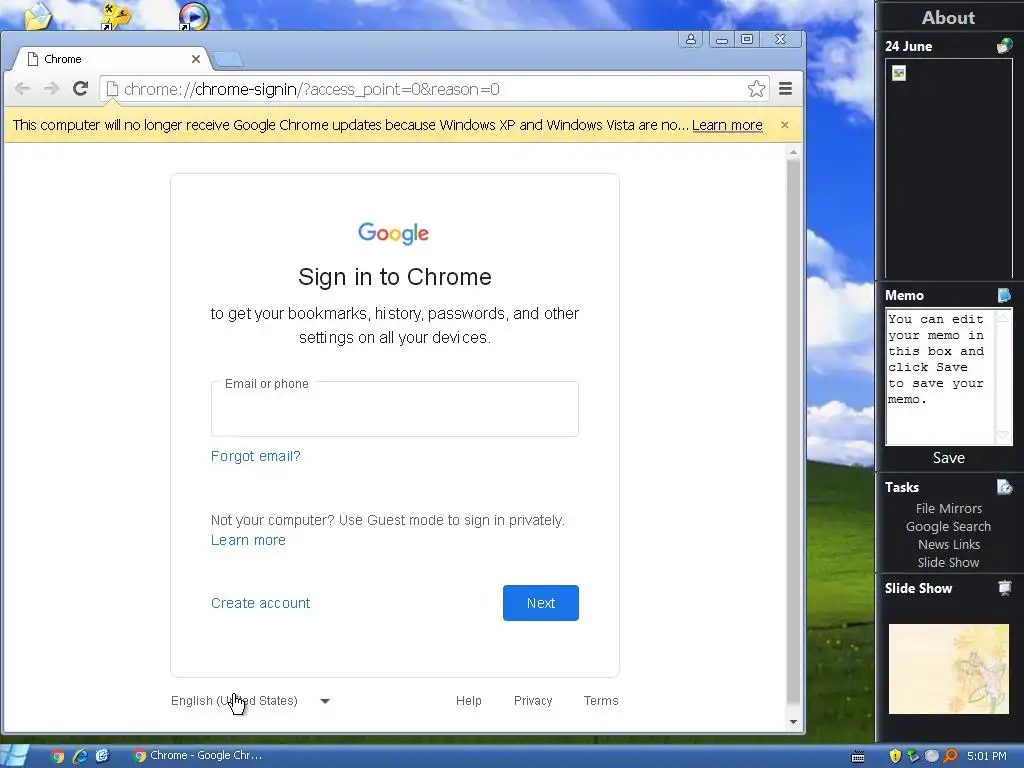Click the third quick launch icon
Screen dimensions: 1024x768
(103, 756)
